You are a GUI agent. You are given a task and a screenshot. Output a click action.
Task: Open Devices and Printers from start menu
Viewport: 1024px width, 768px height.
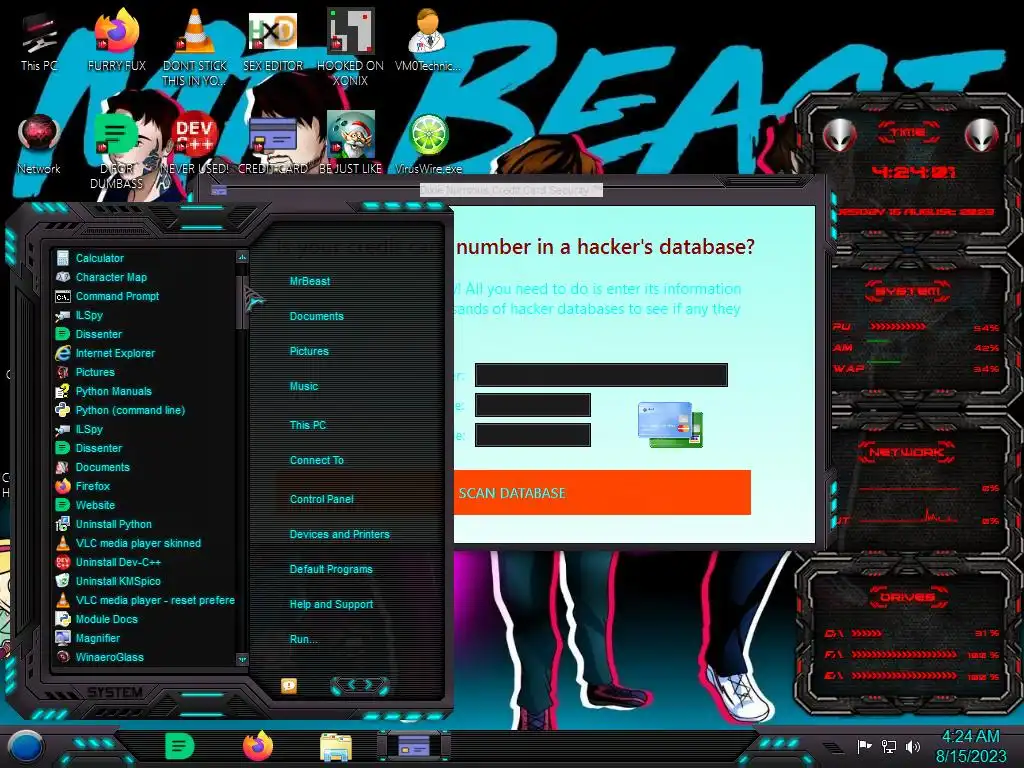tap(339, 534)
